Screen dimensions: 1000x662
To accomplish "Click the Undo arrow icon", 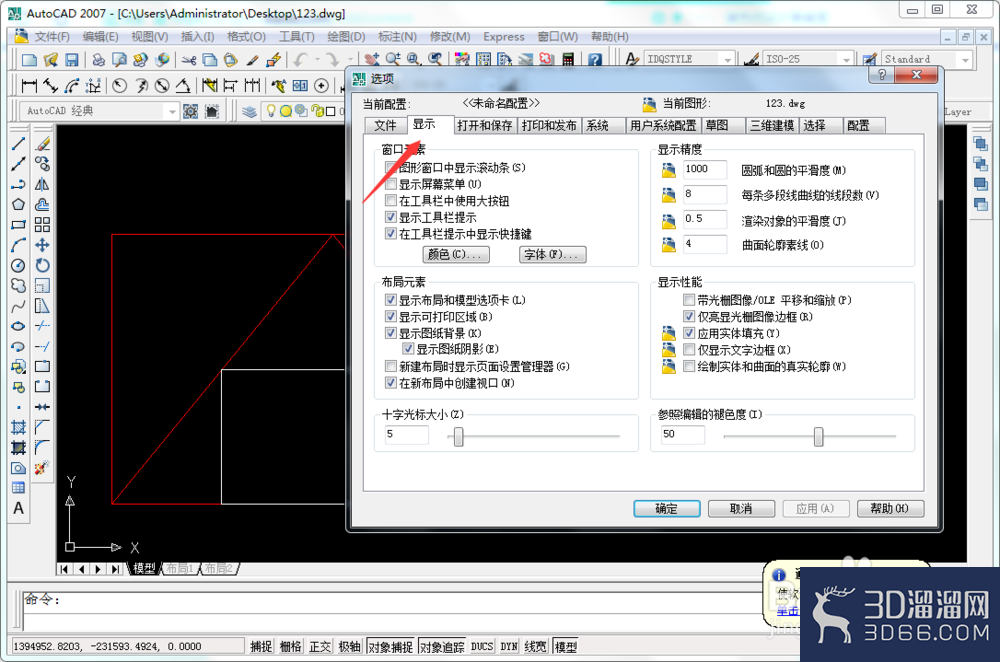I will (x=301, y=60).
